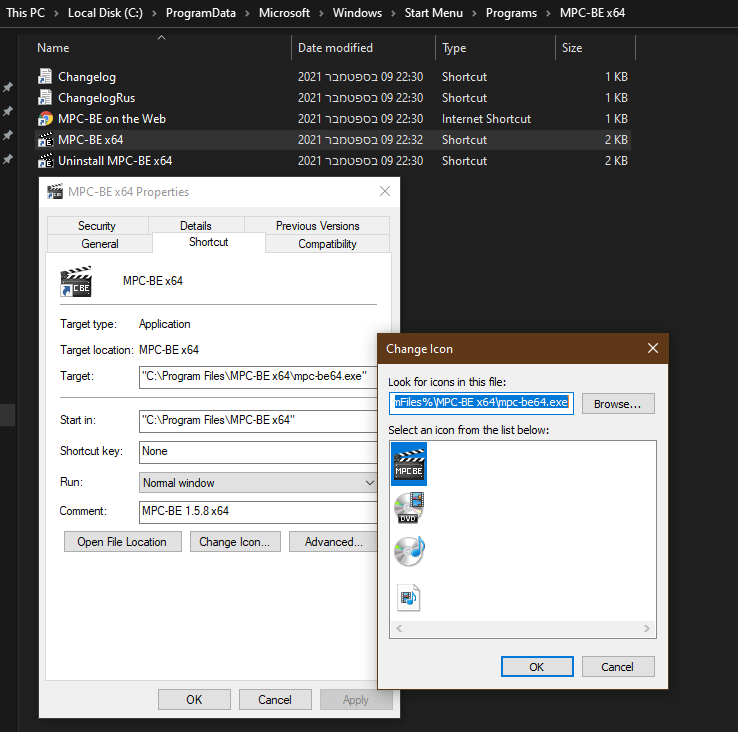Click Cancel in Properties dialog
The image size is (738, 732).
275,700
